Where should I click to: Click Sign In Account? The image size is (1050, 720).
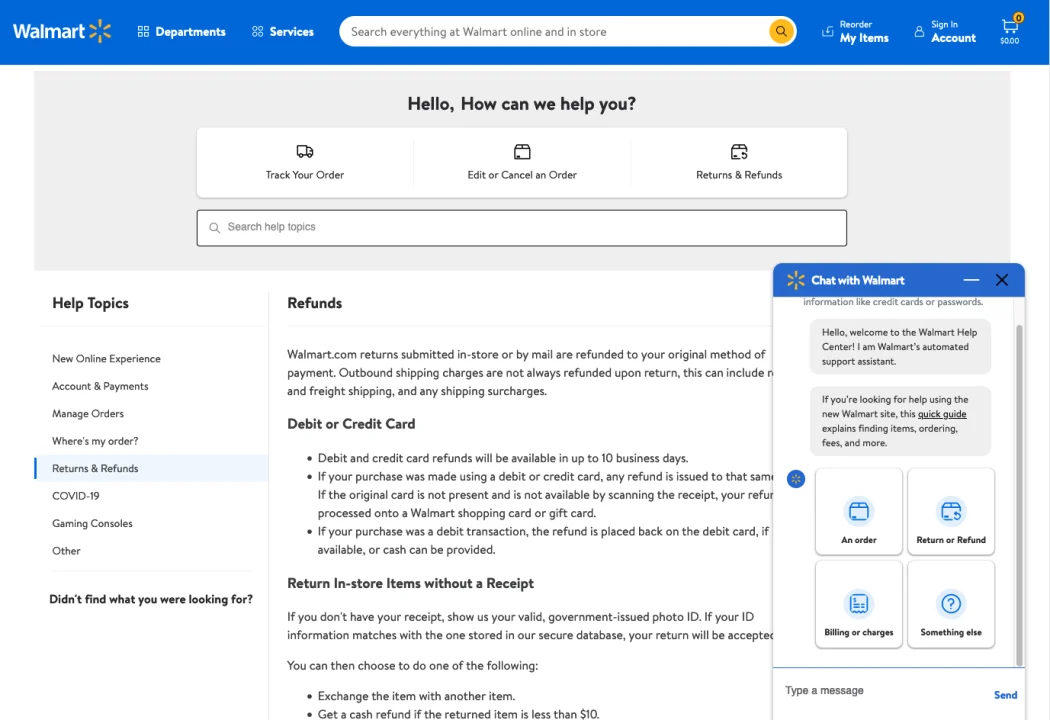tap(945, 31)
